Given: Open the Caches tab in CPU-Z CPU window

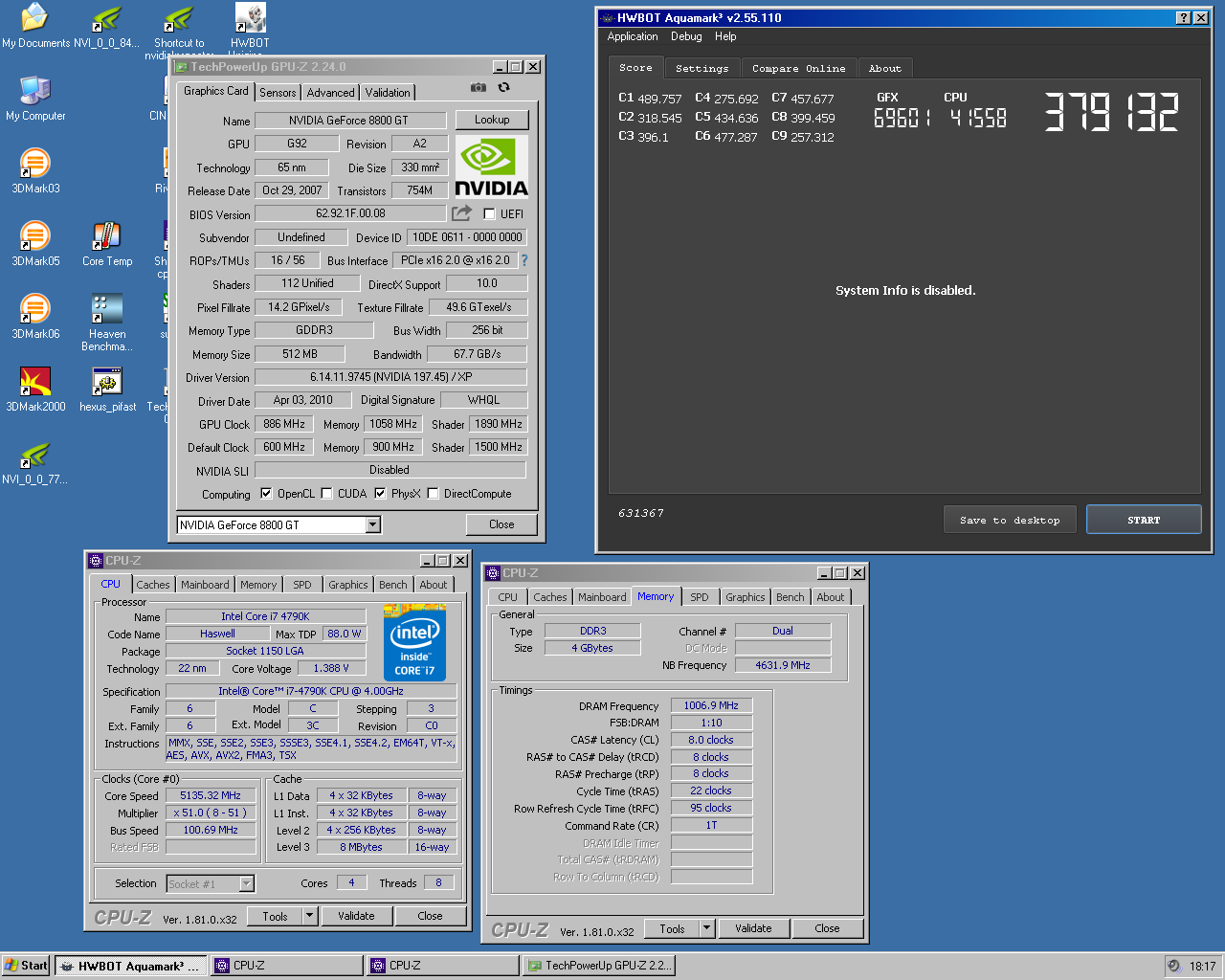Looking at the screenshot, I should click(x=152, y=585).
